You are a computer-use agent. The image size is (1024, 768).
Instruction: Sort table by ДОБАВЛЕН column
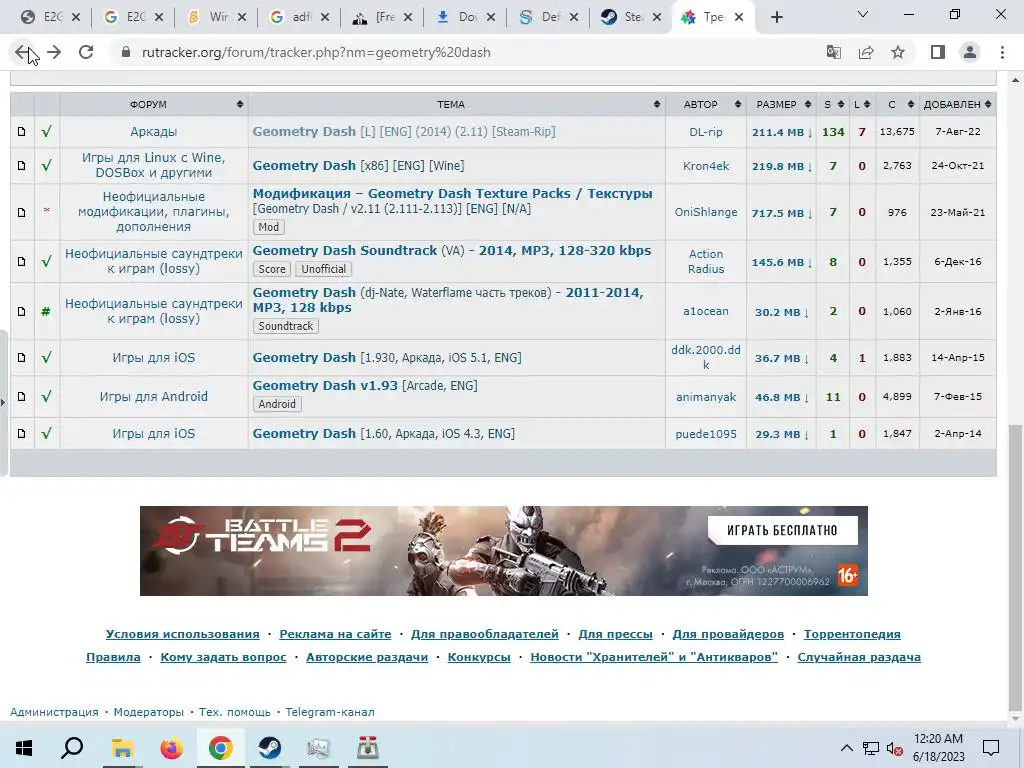957,104
